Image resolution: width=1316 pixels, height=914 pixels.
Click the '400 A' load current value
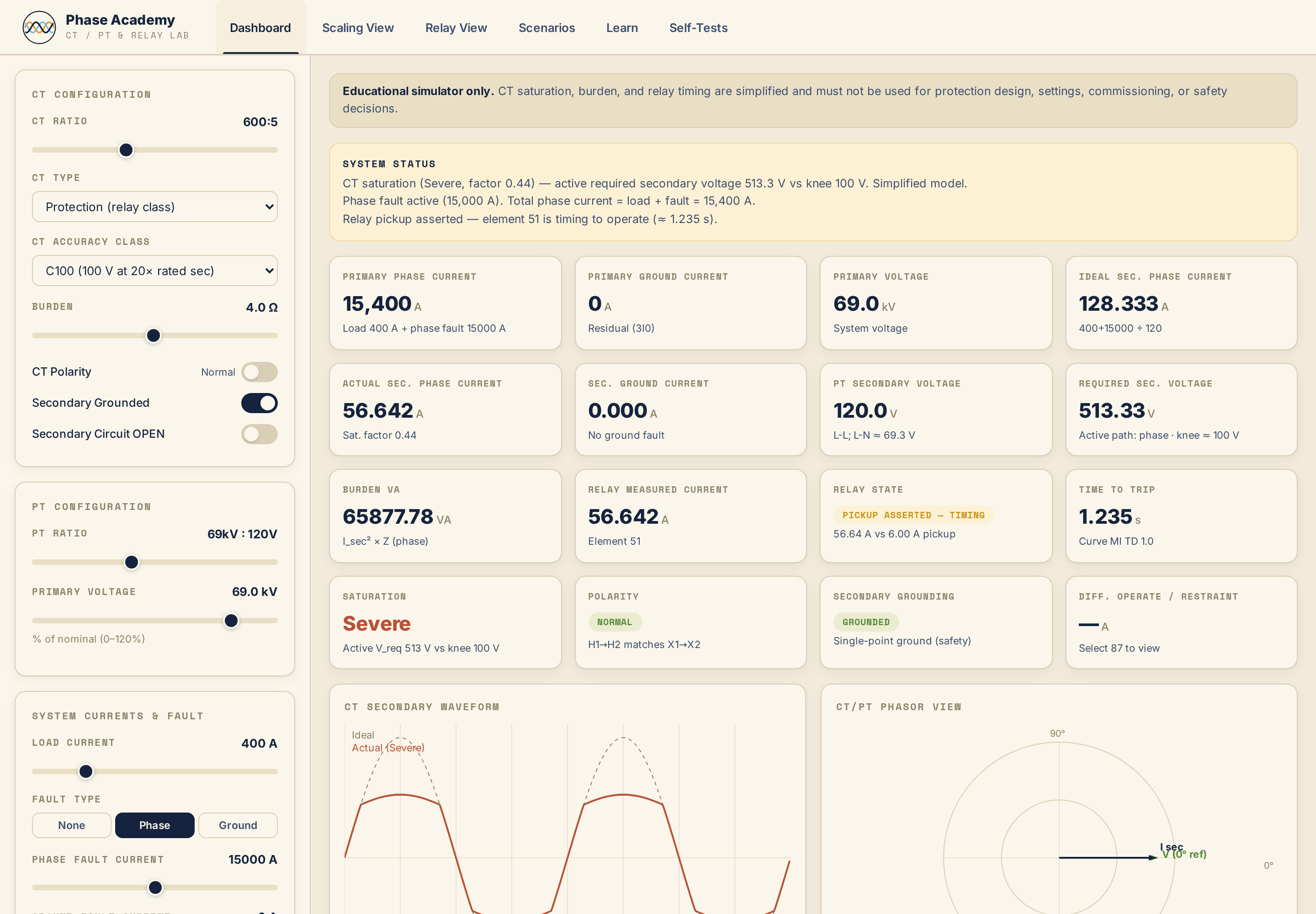(x=259, y=744)
